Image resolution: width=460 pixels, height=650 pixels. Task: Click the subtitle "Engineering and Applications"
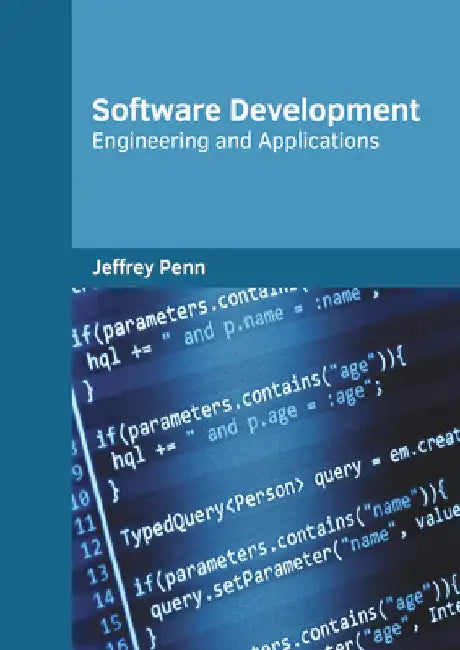tap(235, 141)
